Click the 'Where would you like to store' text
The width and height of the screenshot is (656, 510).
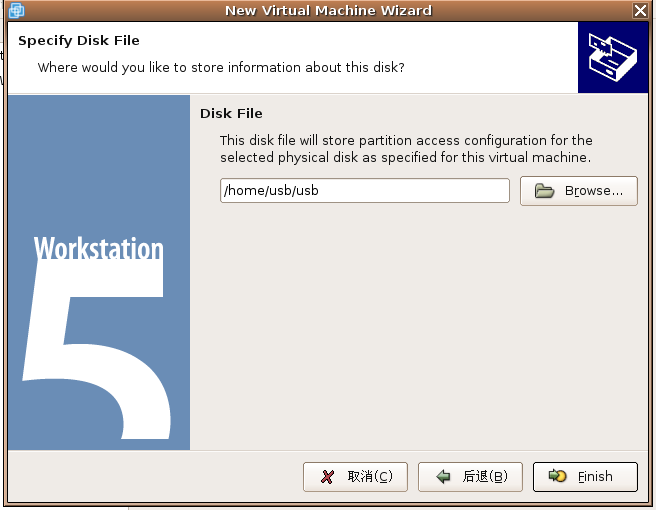pos(221,67)
